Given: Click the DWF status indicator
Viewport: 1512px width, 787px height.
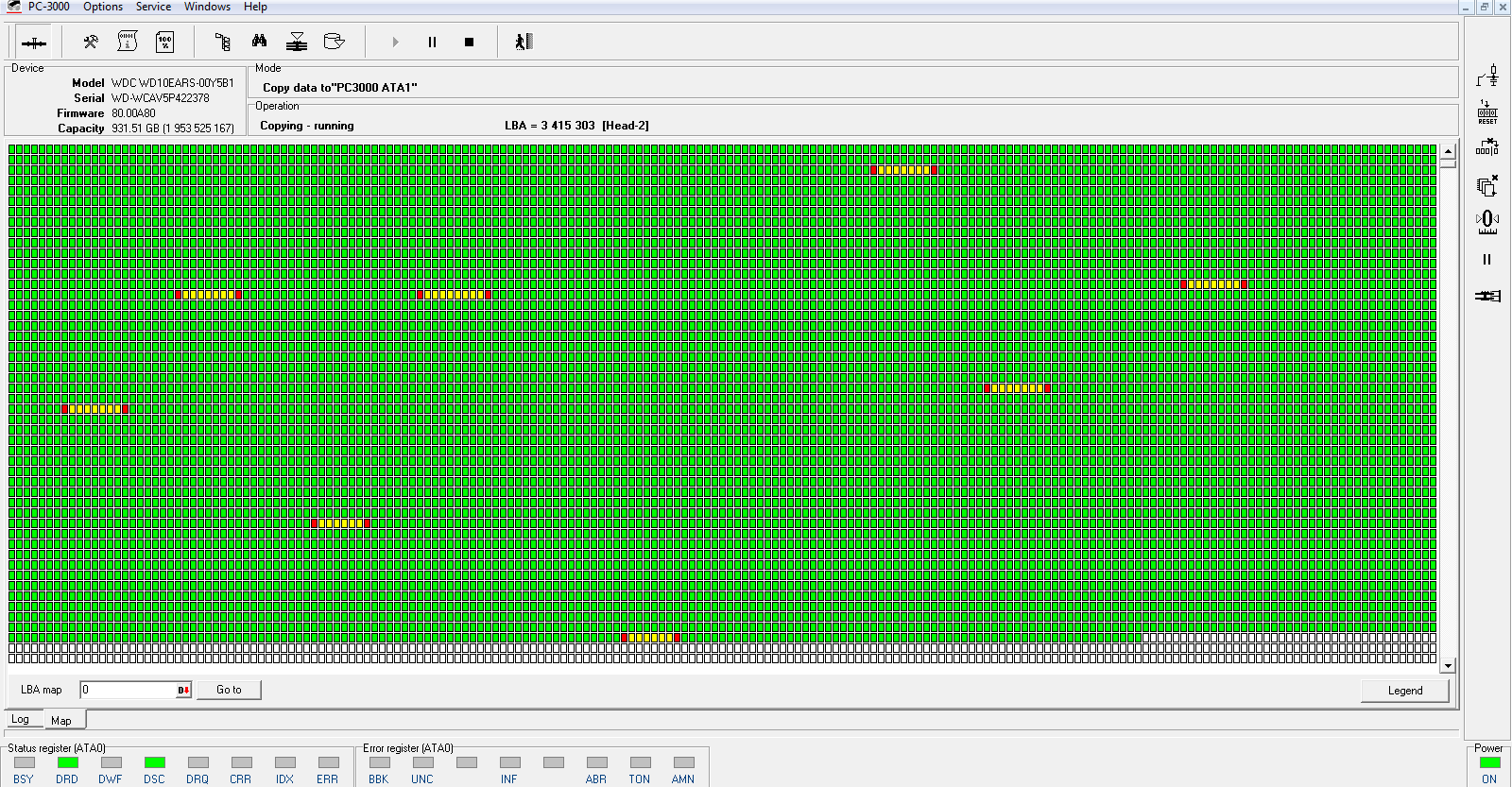Looking at the screenshot, I should [111, 762].
